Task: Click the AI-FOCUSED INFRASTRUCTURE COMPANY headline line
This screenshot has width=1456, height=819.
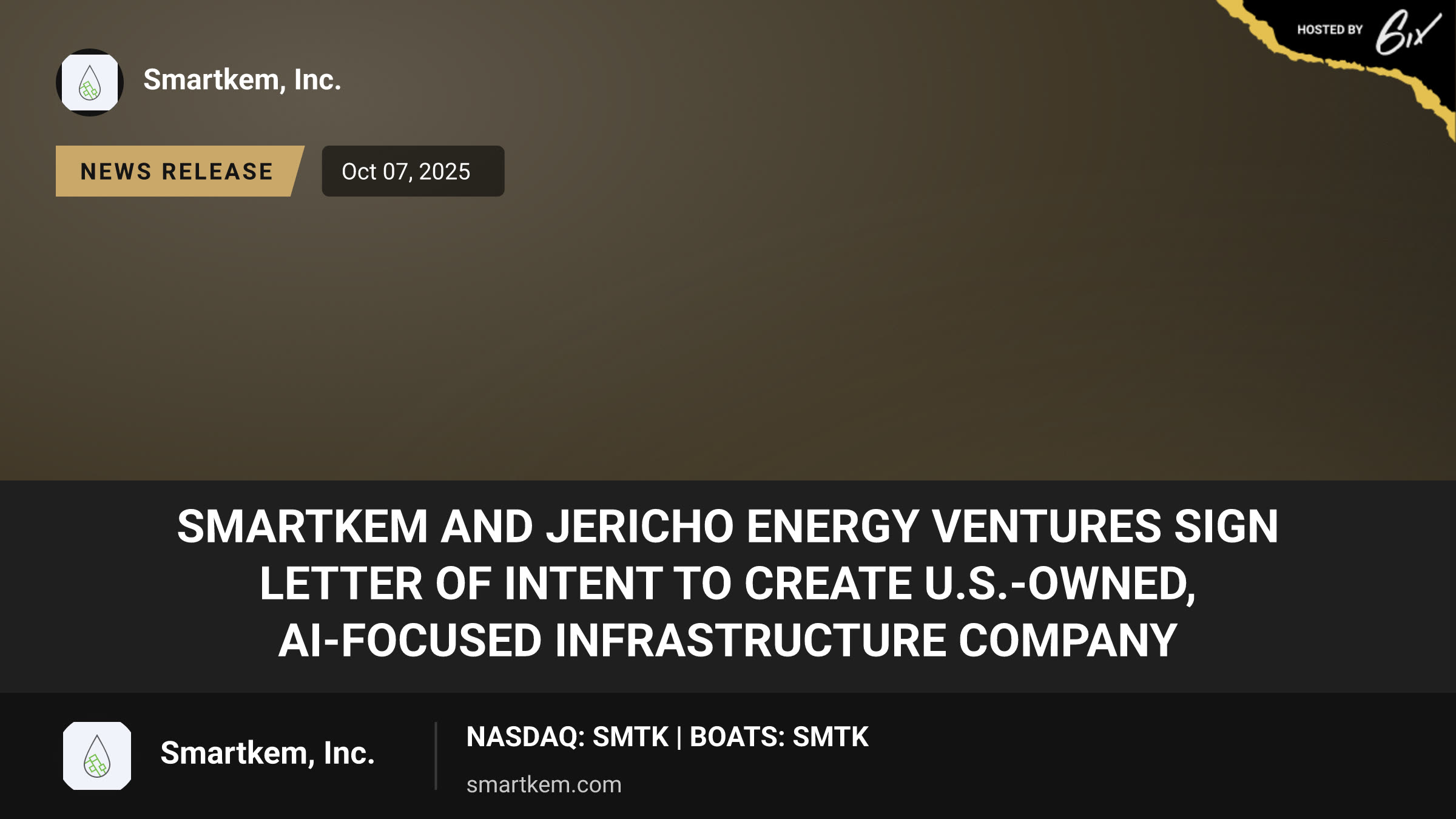Action: [x=728, y=641]
